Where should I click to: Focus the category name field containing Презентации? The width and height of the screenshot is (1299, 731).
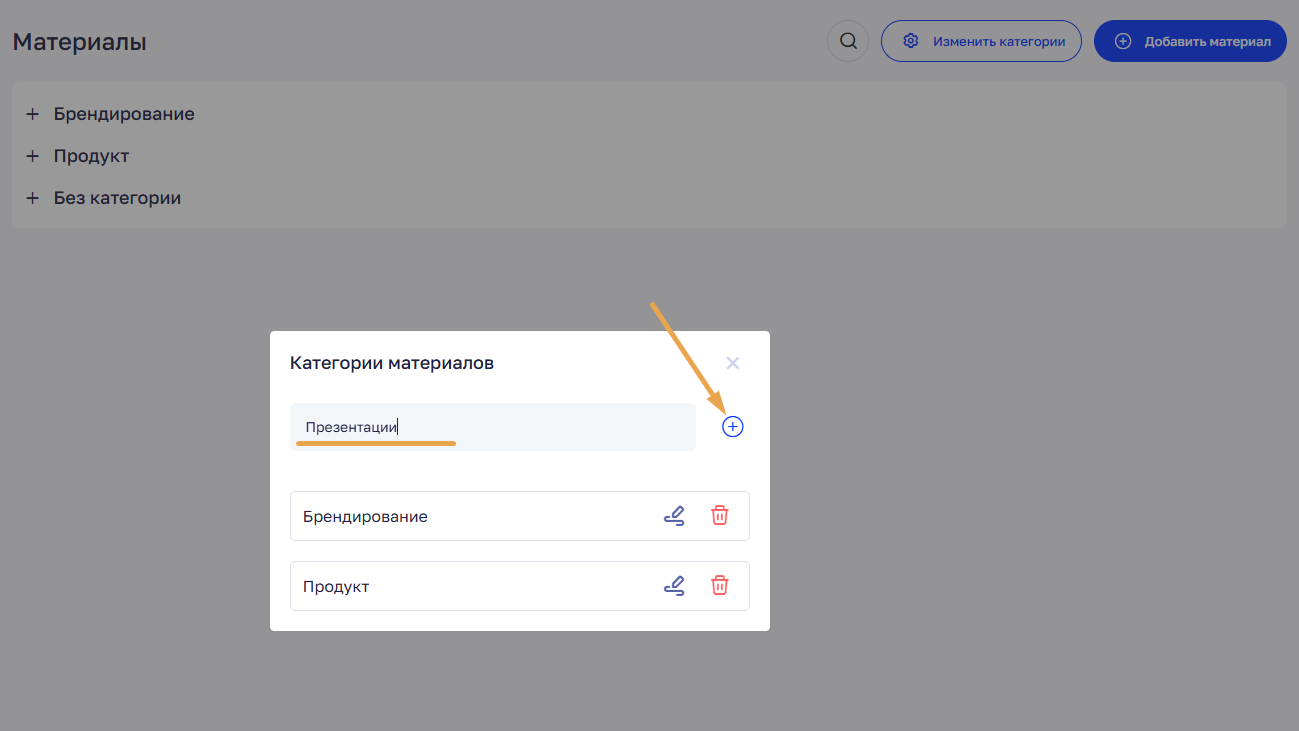(x=492, y=427)
